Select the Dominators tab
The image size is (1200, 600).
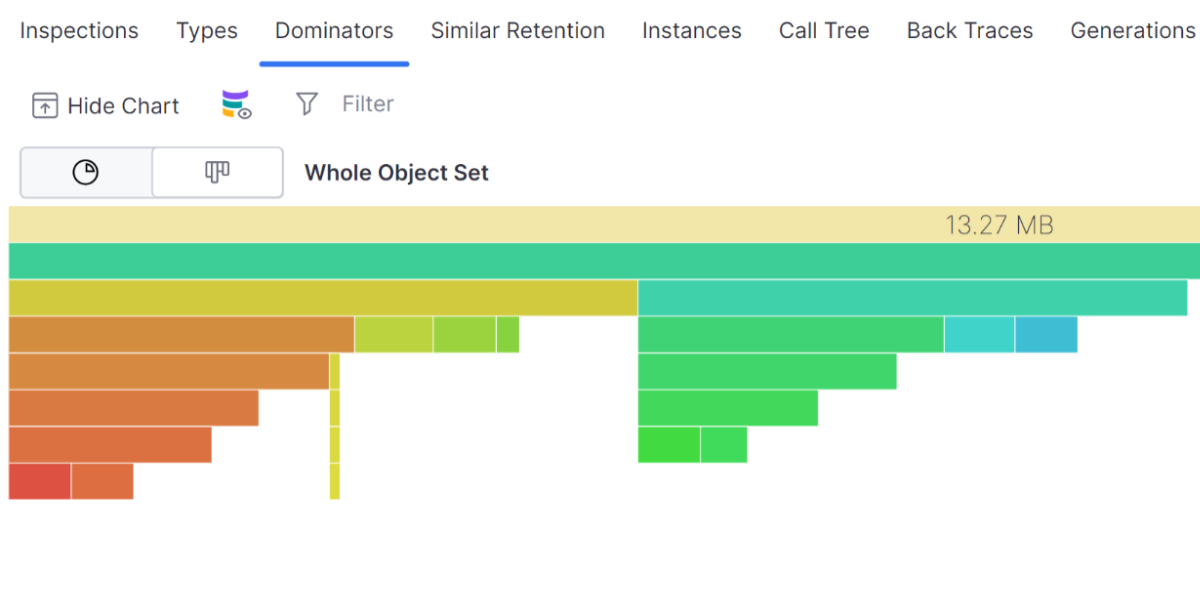click(334, 31)
